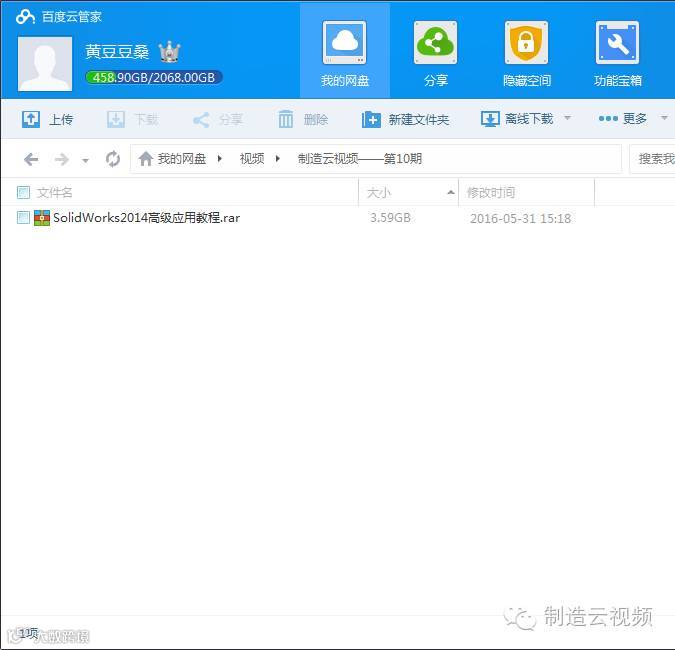Refresh the file list
The width and height of the screenshot is (675, 650).
pos(113,159)
